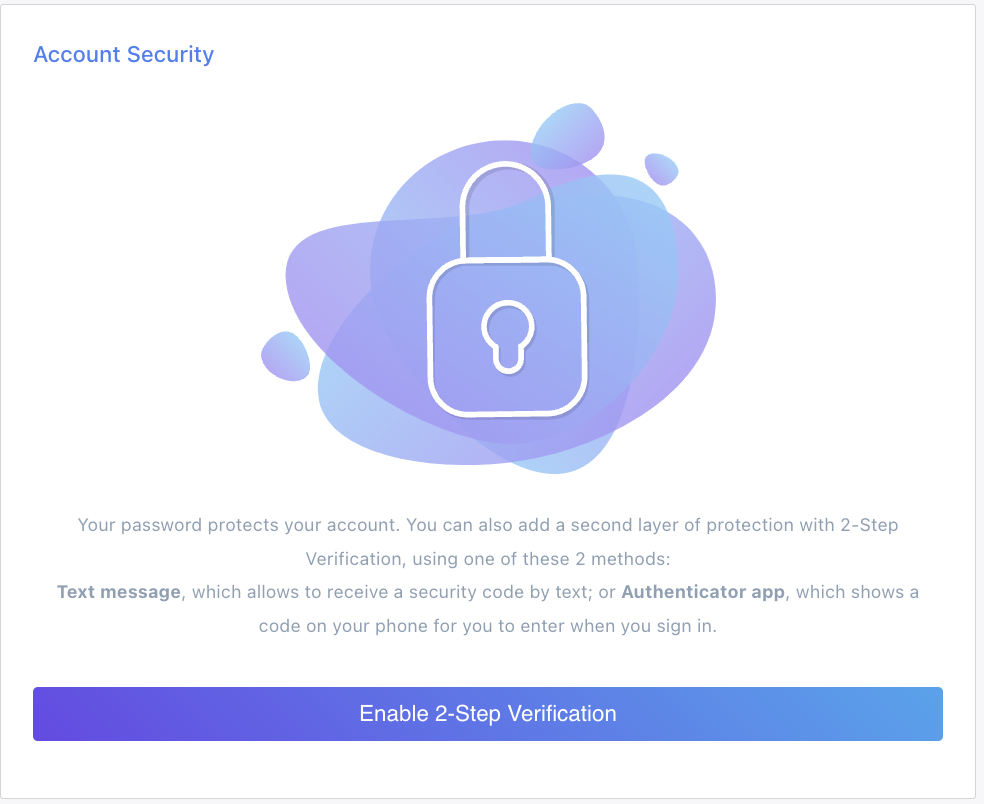Viewport: 984px width, 804px height.
Task: Click the small blob left of illustration
Action: tap(286, 356)
